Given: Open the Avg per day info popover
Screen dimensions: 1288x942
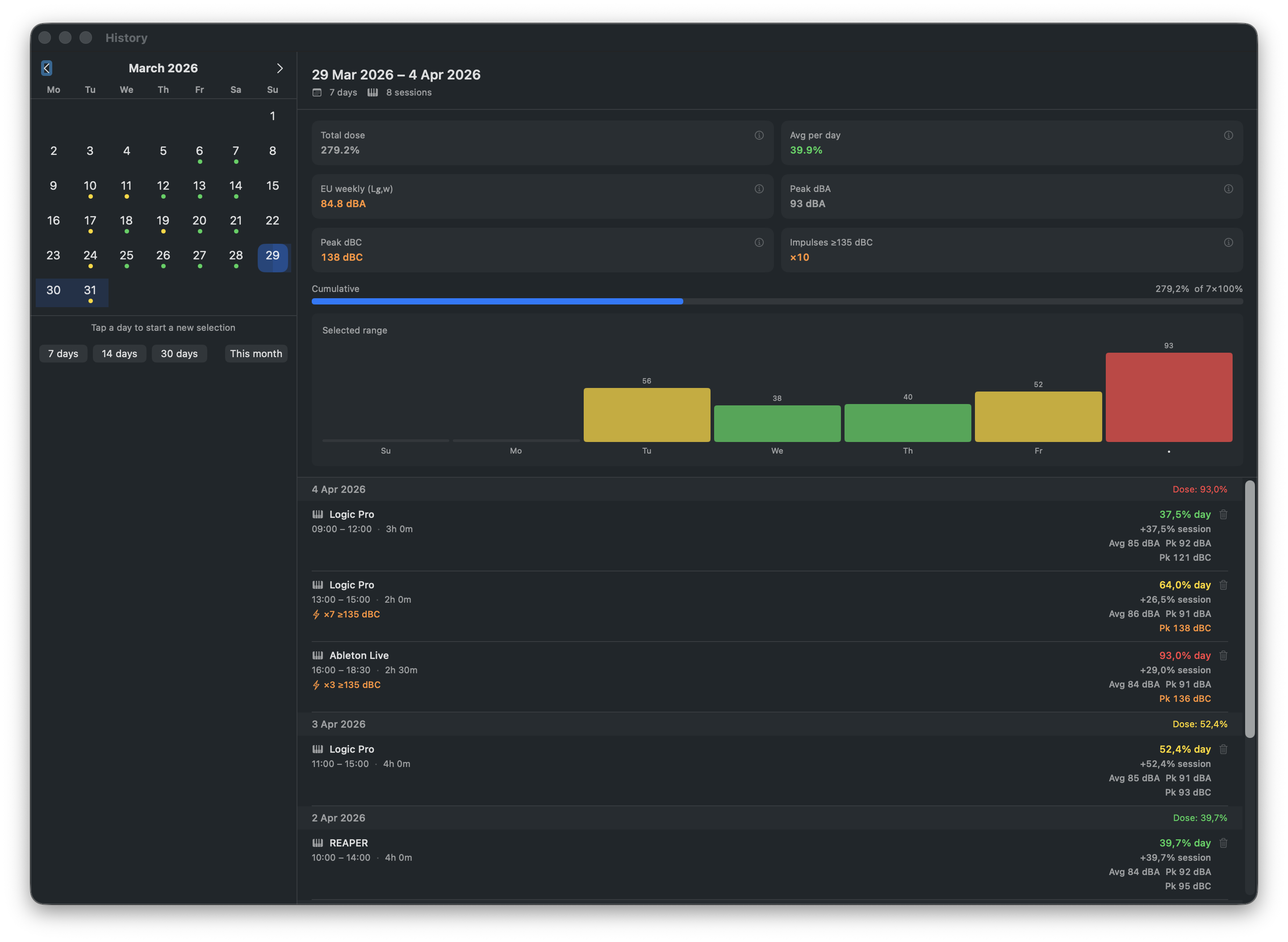Looking at the screenshot, I should click(x=1228, y=136).
